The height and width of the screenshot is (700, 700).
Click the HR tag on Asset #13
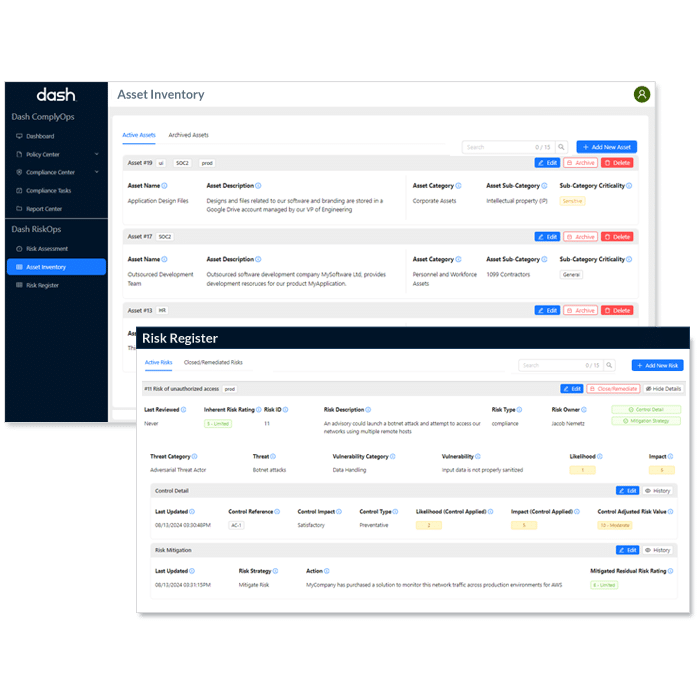tap(162, 310)
